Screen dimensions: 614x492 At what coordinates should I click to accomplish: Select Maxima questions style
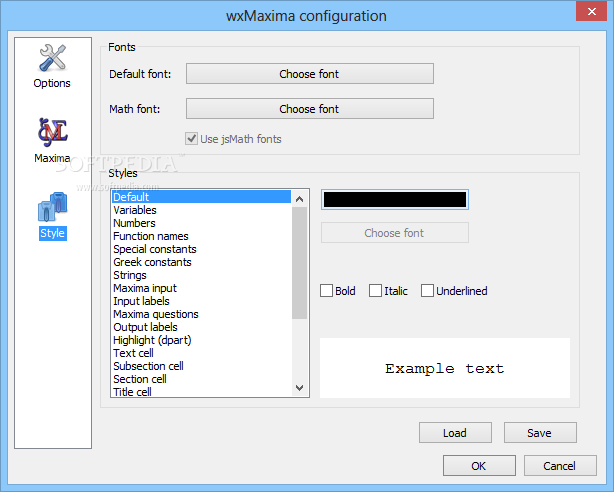(201, 314)
